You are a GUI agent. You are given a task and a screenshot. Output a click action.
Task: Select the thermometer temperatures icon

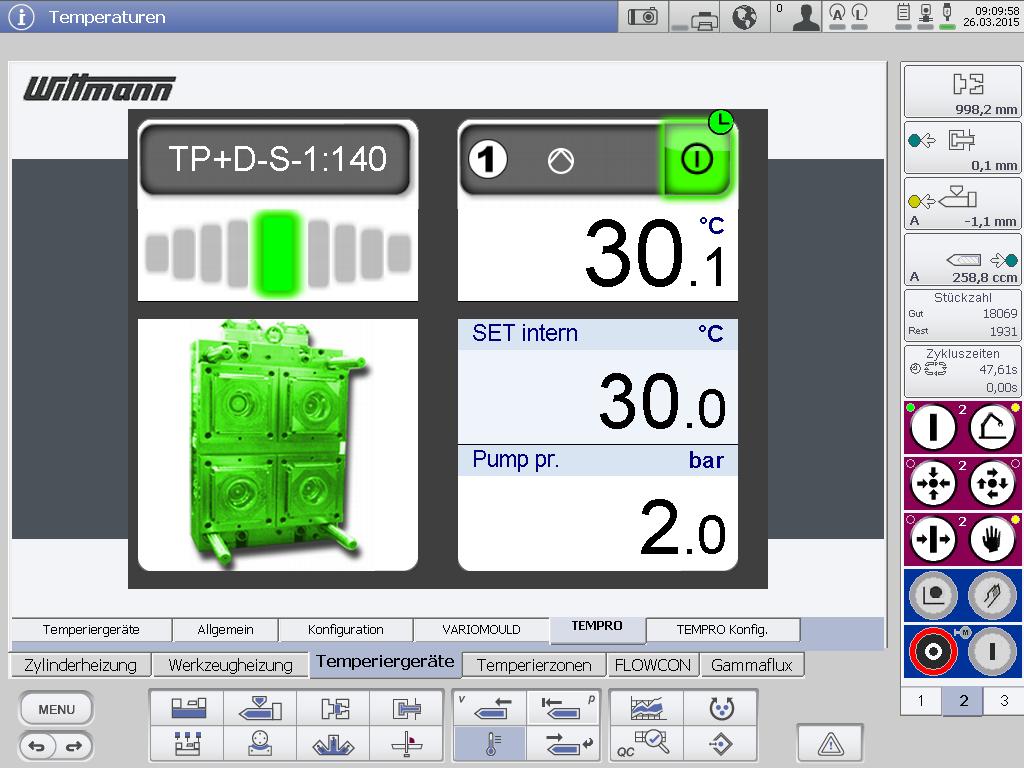(490, 744)
